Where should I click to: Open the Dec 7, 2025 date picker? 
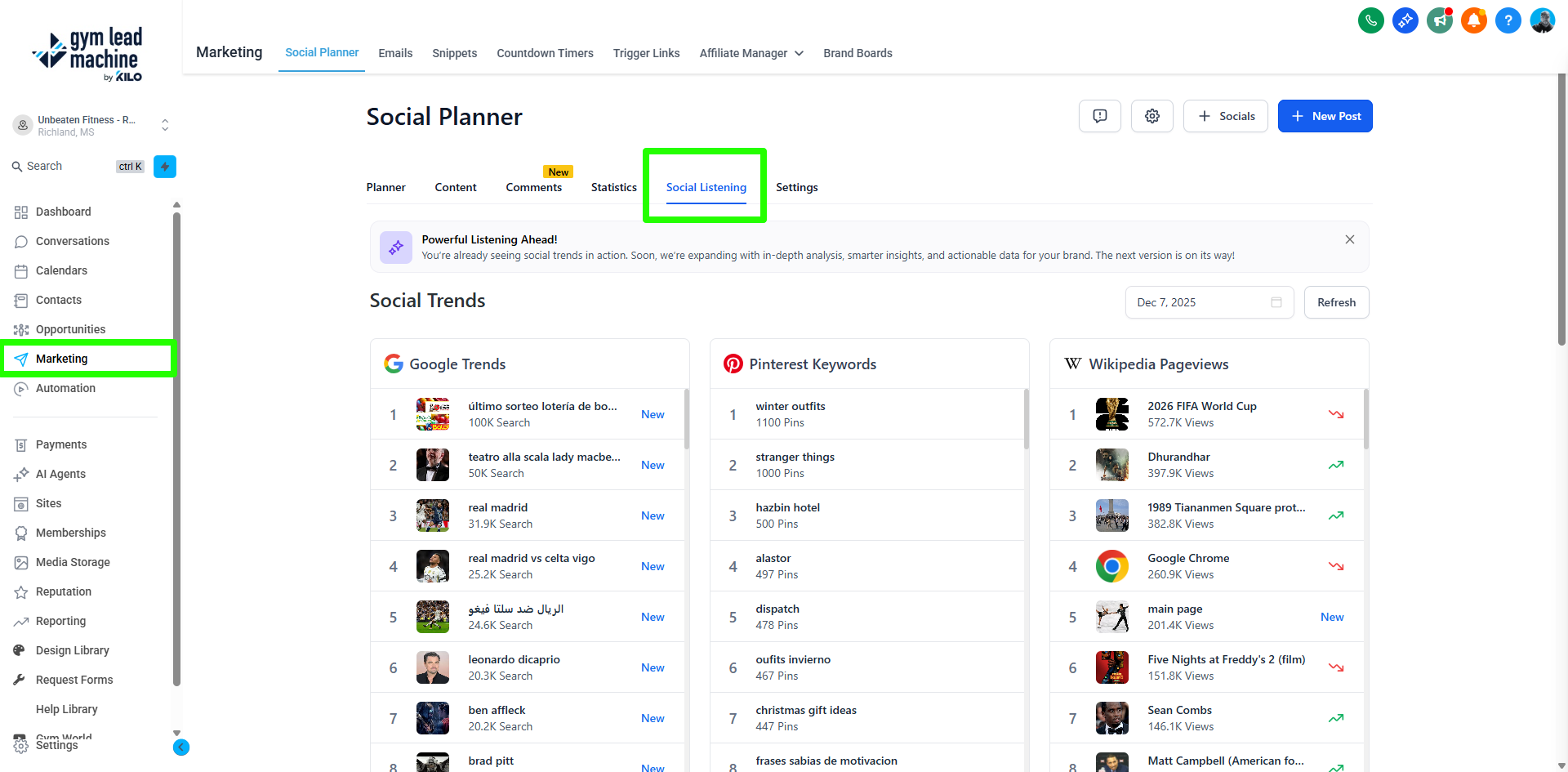coord(1209,302)
